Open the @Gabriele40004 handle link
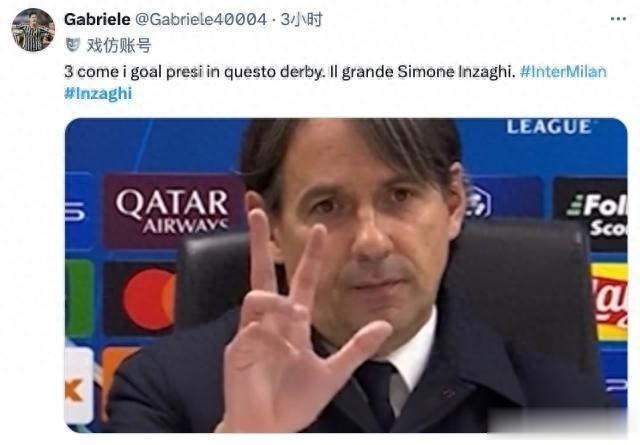 tap(200, 19)
